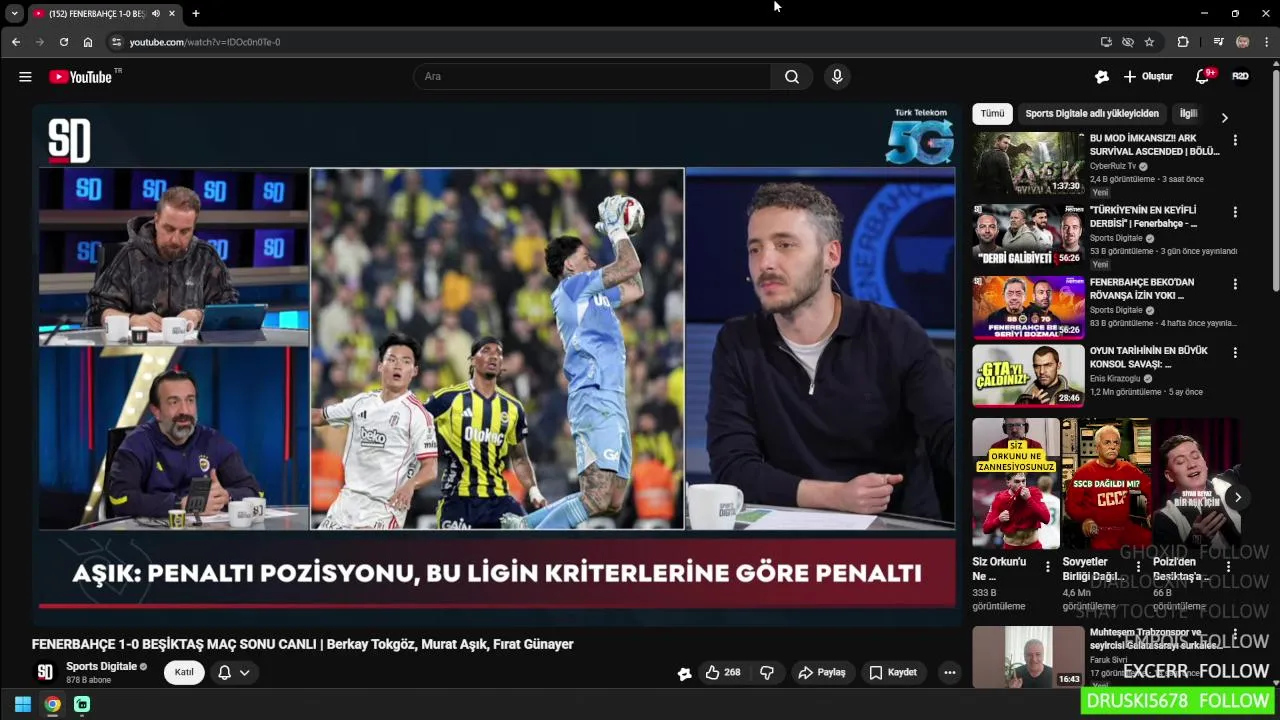Click the Oluştur create button
This screenshot has width=1280, height=720.
[1148, 77]
